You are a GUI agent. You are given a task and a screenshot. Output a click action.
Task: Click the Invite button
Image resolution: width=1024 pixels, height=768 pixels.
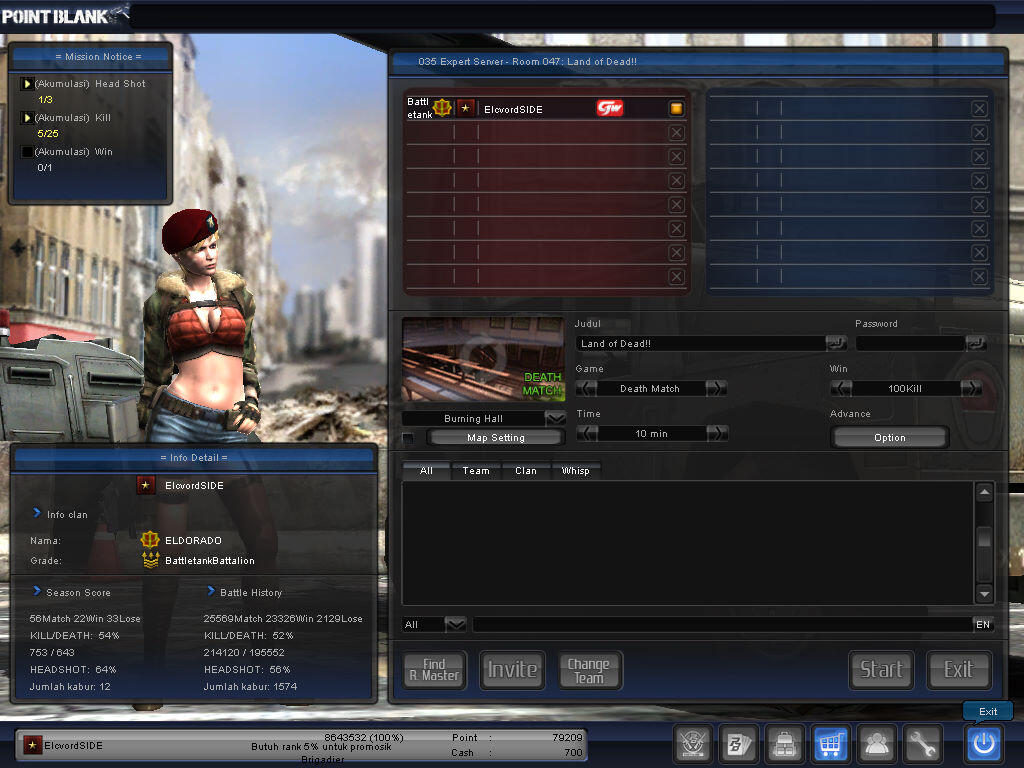[x=512, y=669]
